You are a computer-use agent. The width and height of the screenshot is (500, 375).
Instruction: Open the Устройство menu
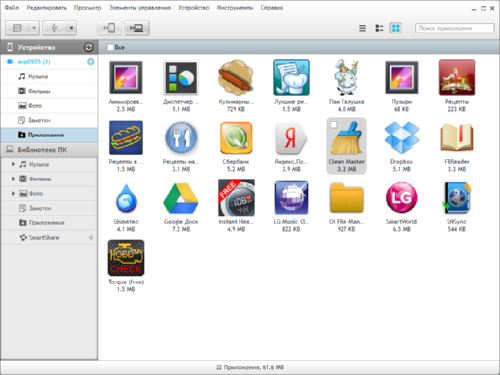pyautogui.click(x=193, y=8)
